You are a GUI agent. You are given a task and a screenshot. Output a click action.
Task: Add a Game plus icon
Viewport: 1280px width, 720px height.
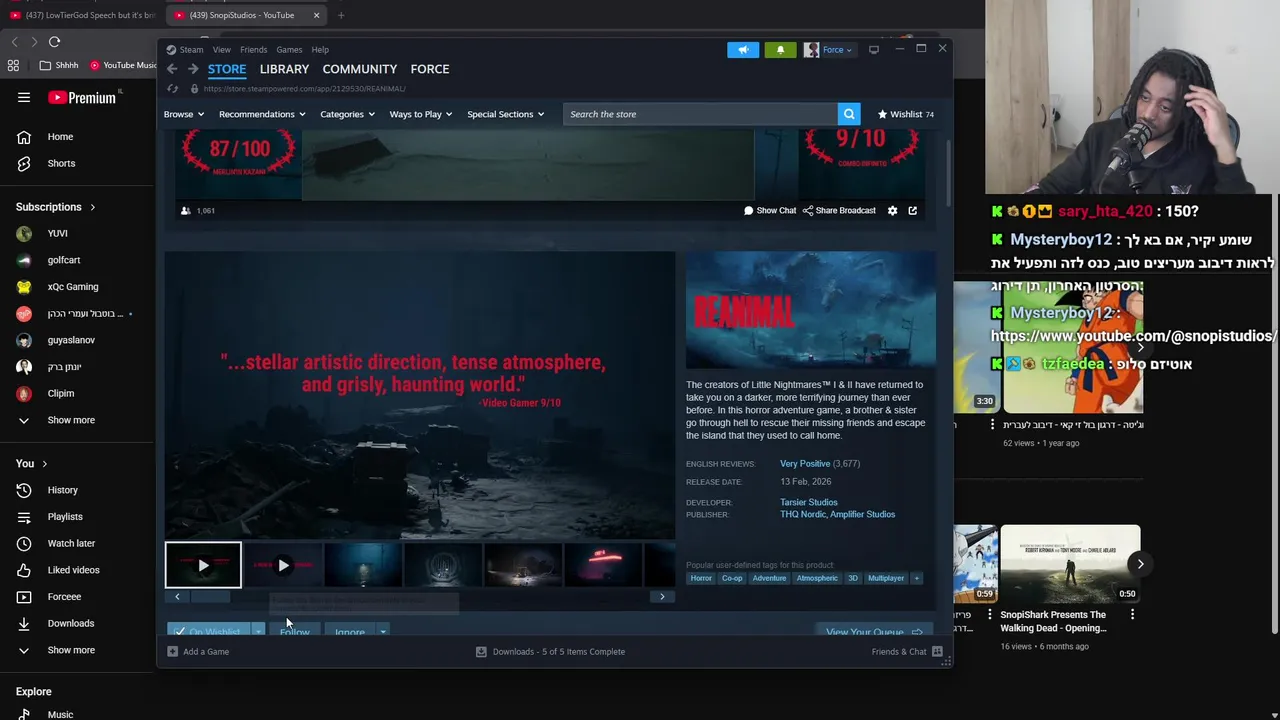[x=172, y=652]
